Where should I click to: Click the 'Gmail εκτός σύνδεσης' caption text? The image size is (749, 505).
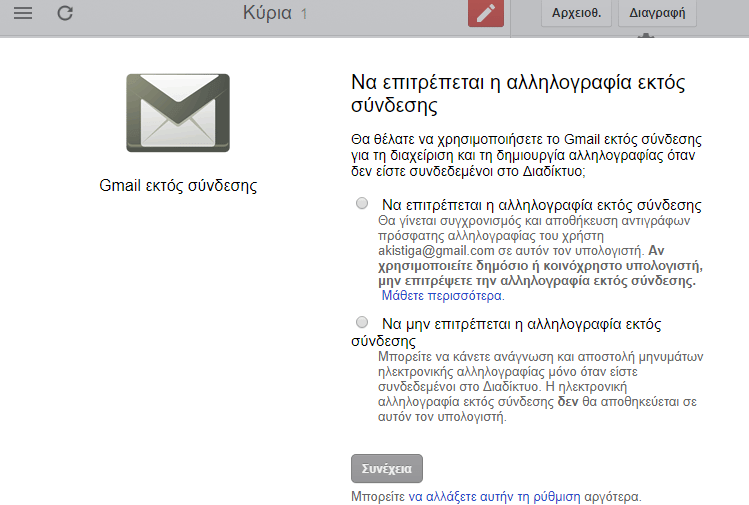178,185
